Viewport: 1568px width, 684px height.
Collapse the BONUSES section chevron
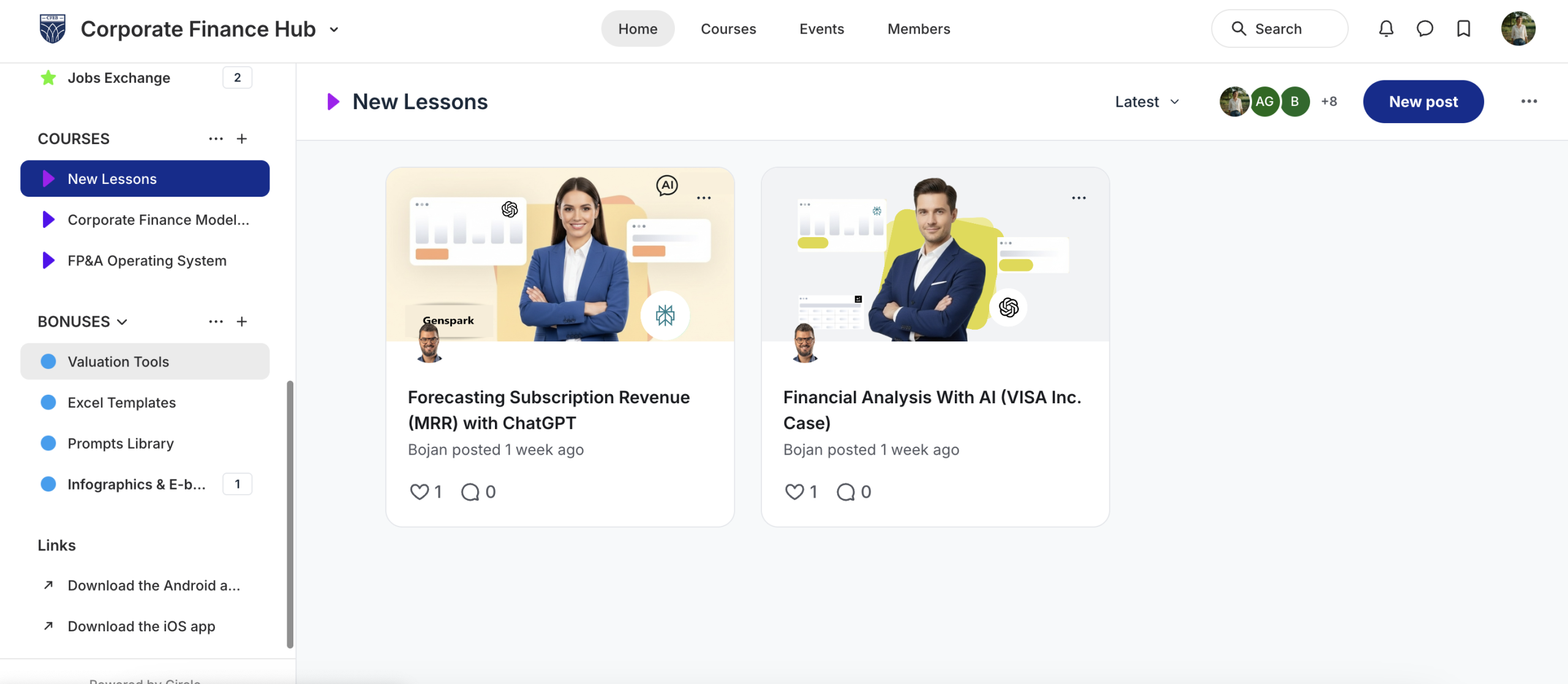123,322
